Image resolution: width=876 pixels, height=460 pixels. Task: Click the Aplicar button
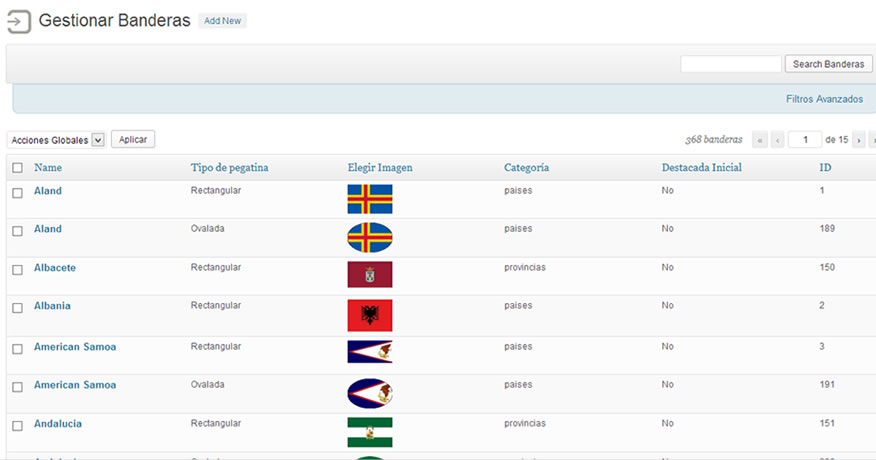click(x=133, y=139)
